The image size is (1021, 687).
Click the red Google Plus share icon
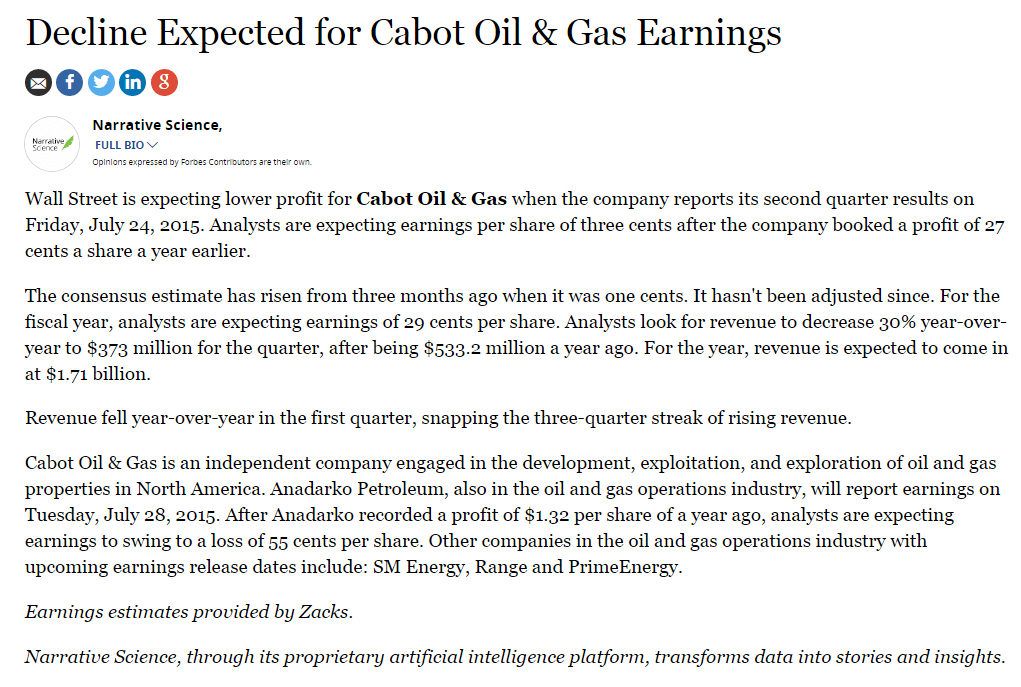164,83
